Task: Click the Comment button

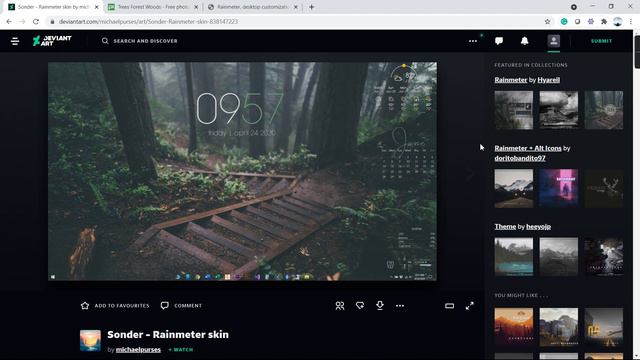Action: click(181, 305)
